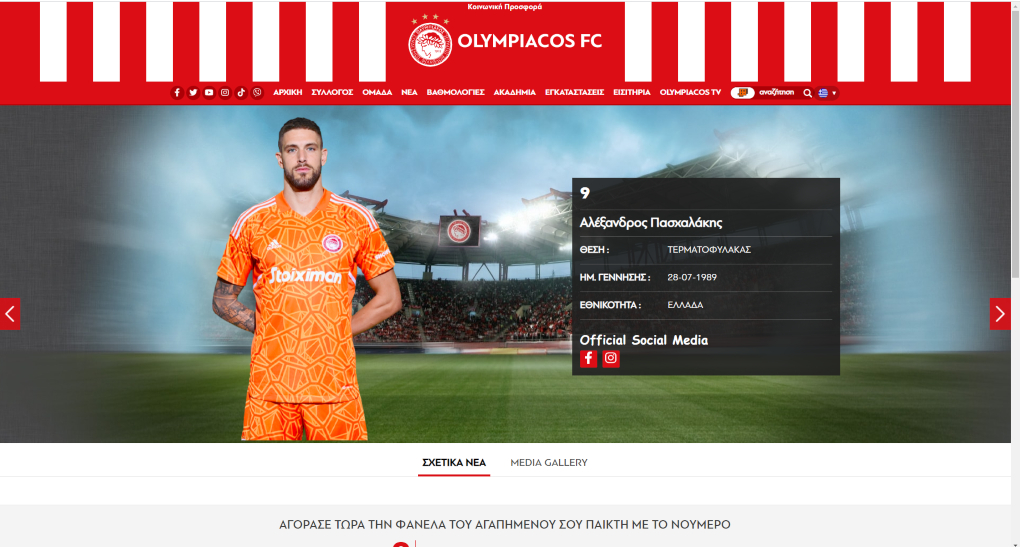Open the TikTok icon in header
Screen dimensions: 1020x547
point(241,92)
